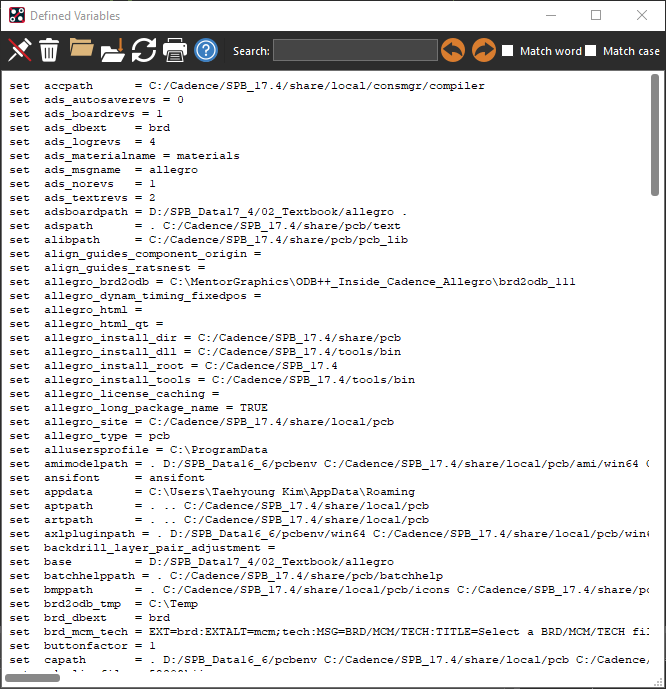666x689 pixels.
Task: Select the capath variable line
Action: pos(329,661)
